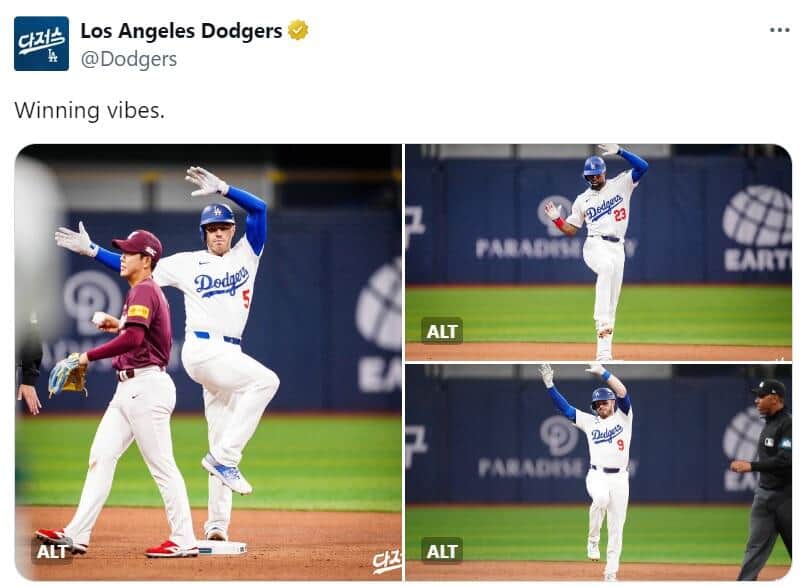
Task: Click the Los Angeles Dodgers display name
Action: click(181, 31)
